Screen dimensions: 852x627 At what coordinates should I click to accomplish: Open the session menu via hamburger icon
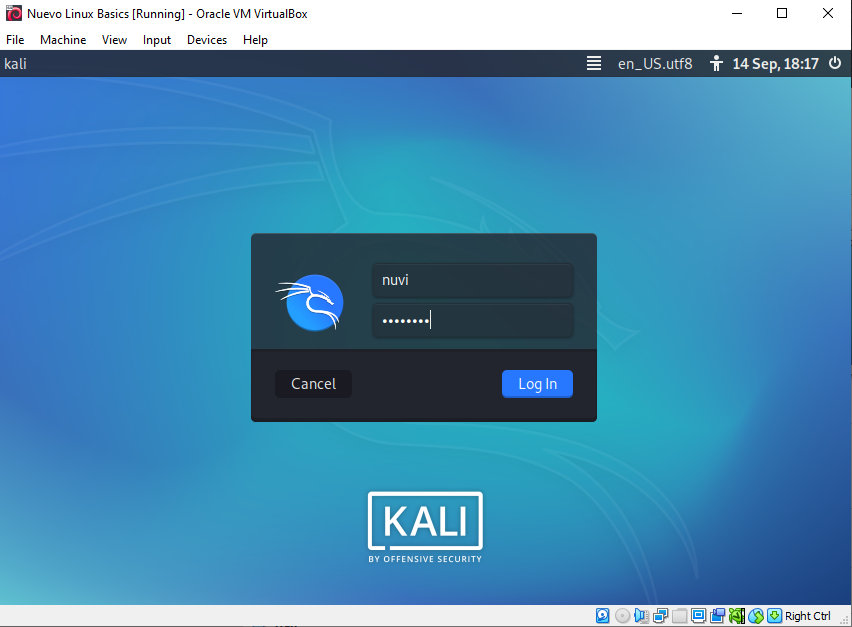(x=594, y=63)
